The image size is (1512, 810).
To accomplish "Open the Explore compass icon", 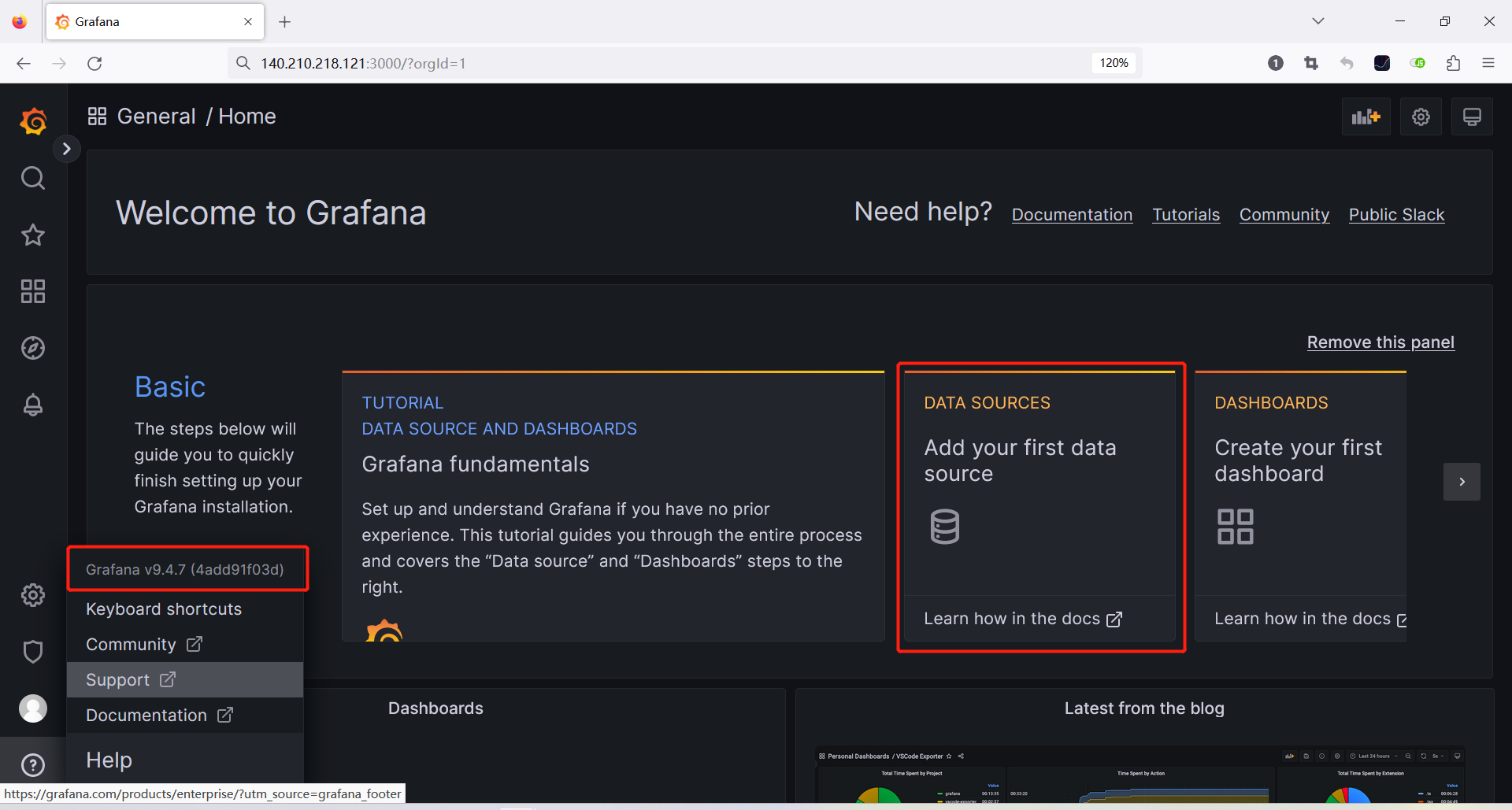I will 33,348.
